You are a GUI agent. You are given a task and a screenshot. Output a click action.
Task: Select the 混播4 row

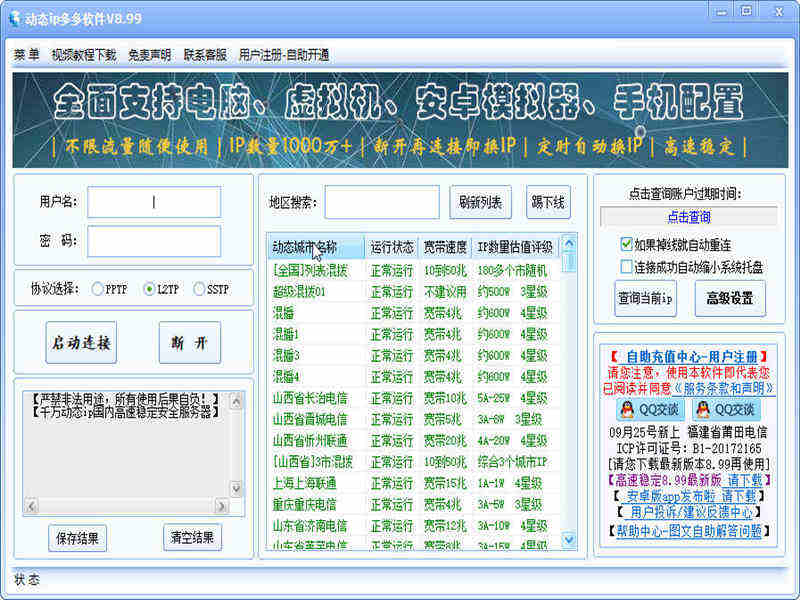click(x=413, y=377)
